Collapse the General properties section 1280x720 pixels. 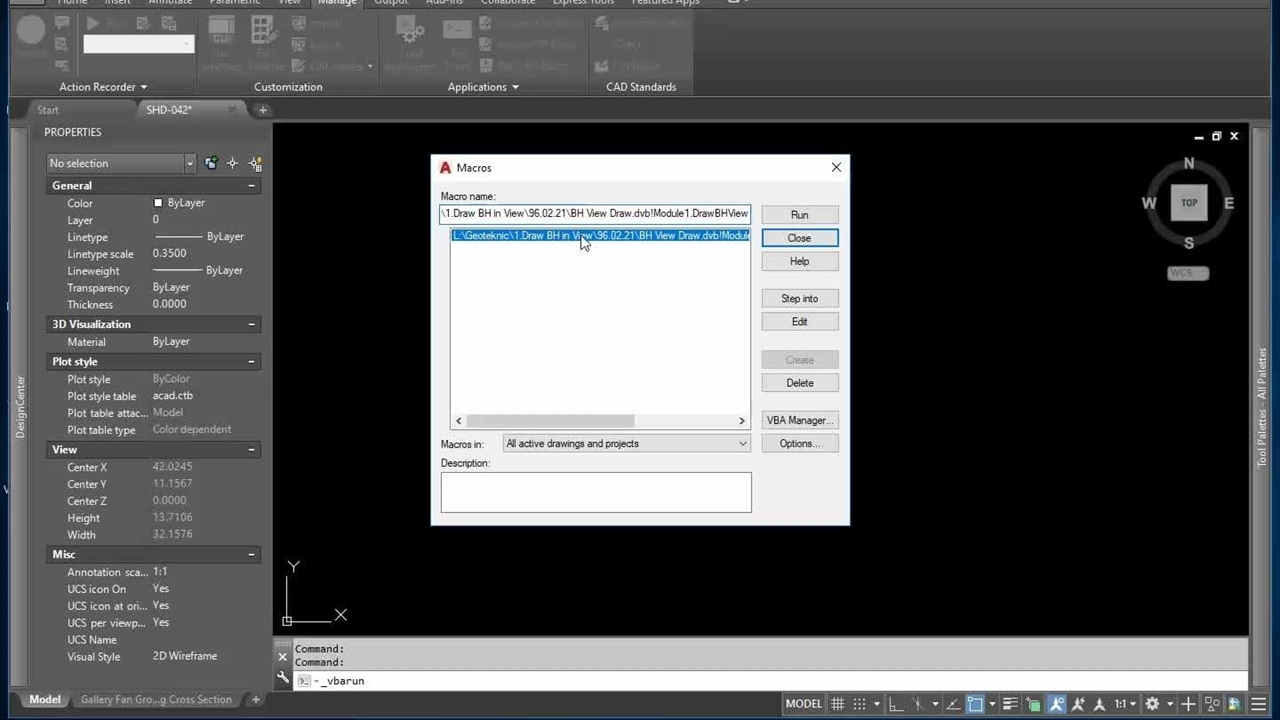[252, 186]
